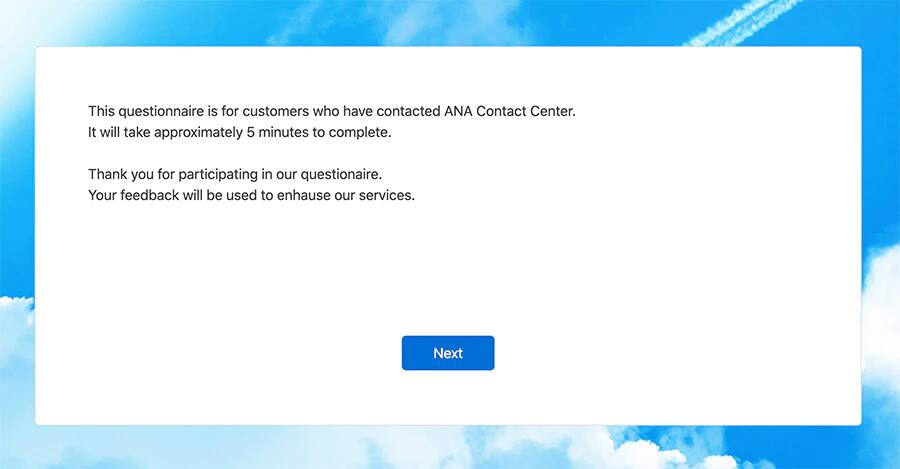Image resolution: width=900 pixels, height=469 pixels.
Task: Click the words 'ANA Contact Center'
Action: click(510, 111)
